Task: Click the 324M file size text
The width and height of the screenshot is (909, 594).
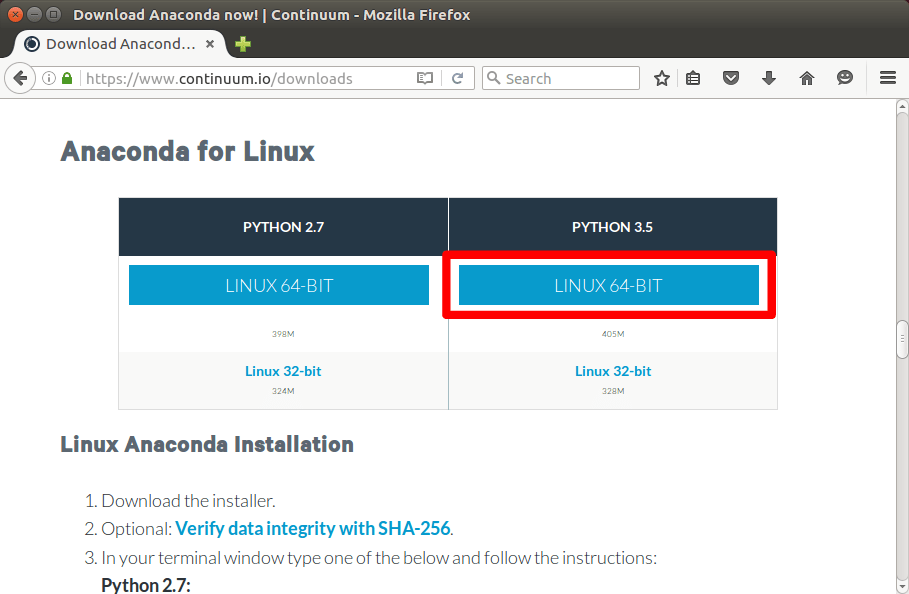Action: (x=283, y=391)
